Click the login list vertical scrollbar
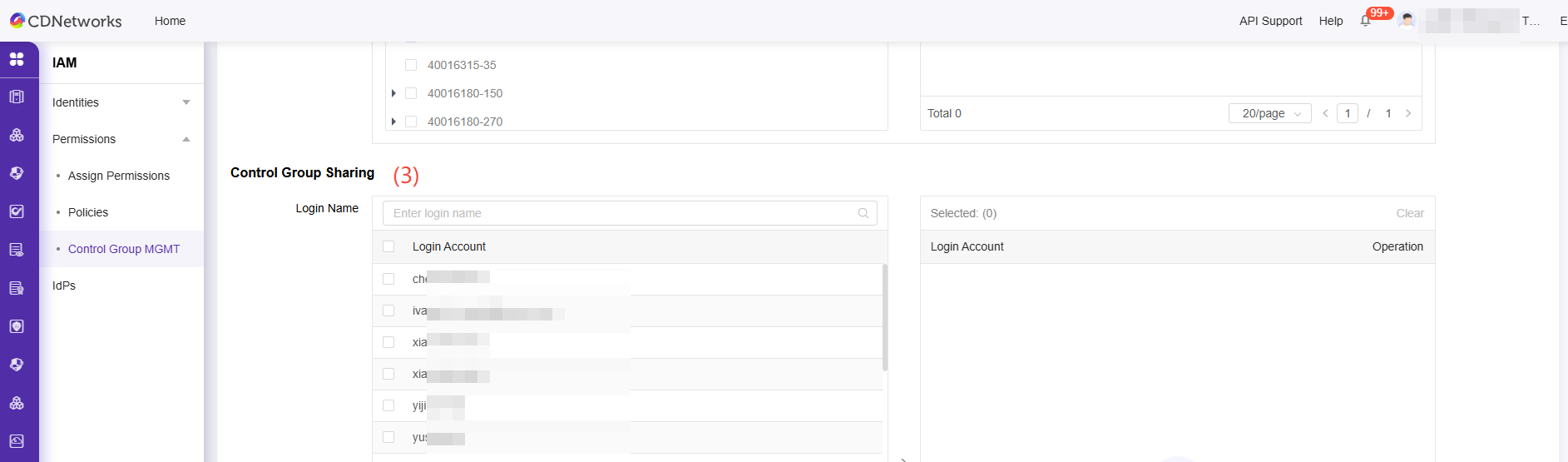Screen dimensions: 1568x462 pyautogui.click(x=885, y=317)
